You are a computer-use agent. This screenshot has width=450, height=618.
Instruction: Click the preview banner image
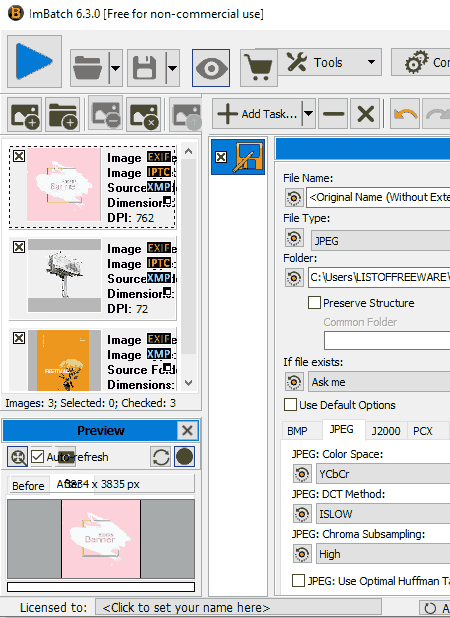tap(101, 539)
